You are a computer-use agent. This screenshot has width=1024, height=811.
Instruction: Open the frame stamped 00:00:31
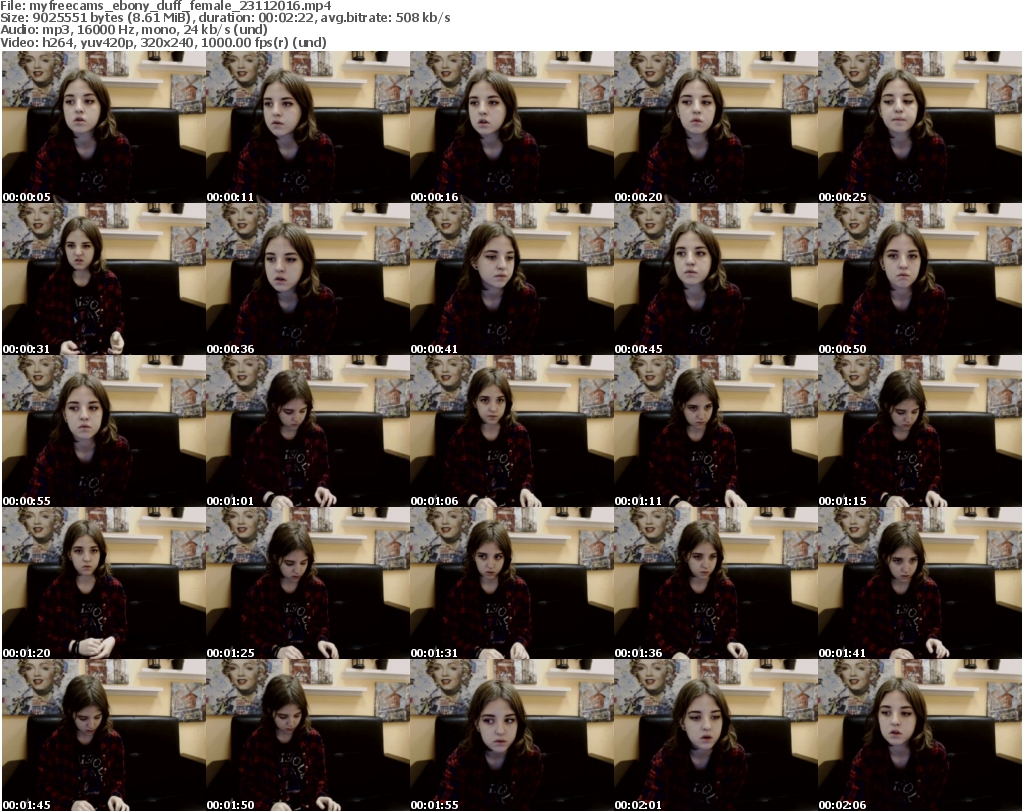[104, 279]
